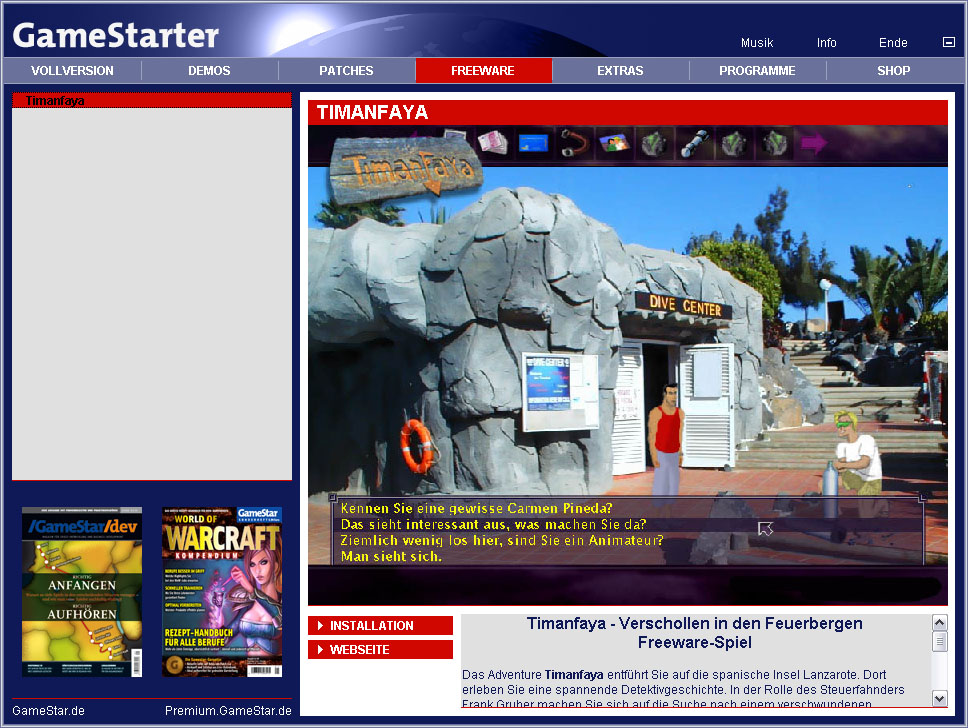Click the couple photo inventory icon
The width and height of the screenshot is (968, 728).
pos(614,143)
